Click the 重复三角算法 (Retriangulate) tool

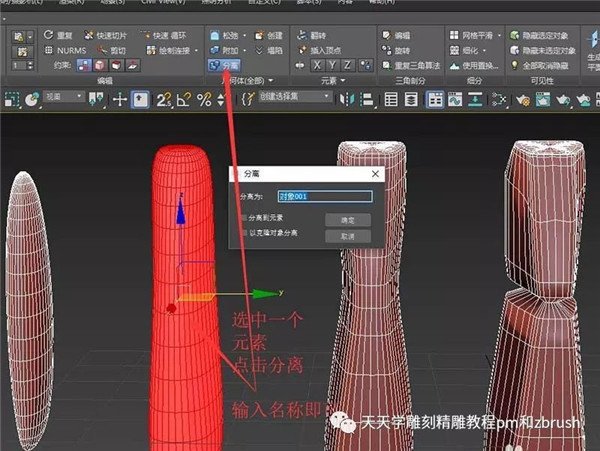pos(411,65)
